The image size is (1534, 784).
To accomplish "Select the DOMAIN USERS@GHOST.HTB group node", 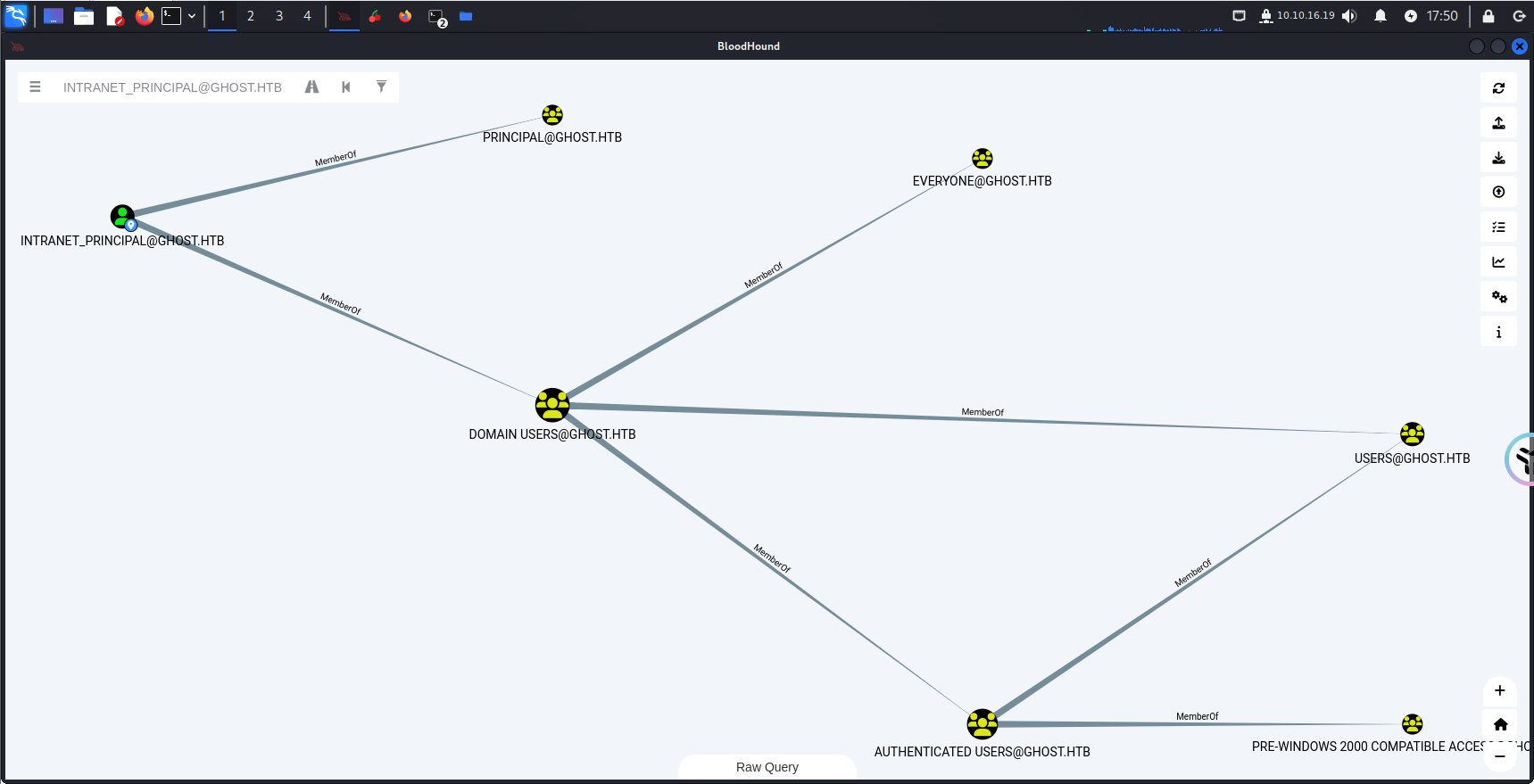I will 552,405.
